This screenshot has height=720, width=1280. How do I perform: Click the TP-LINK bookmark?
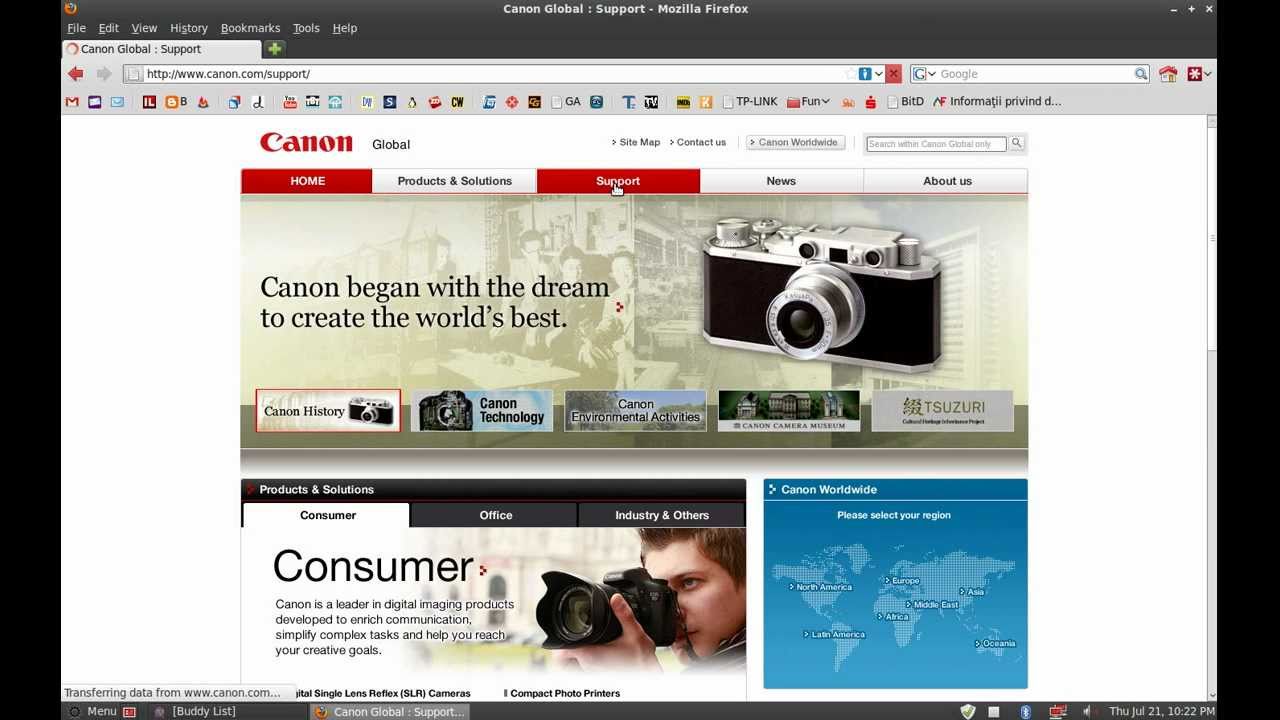(x=749, y=102)
